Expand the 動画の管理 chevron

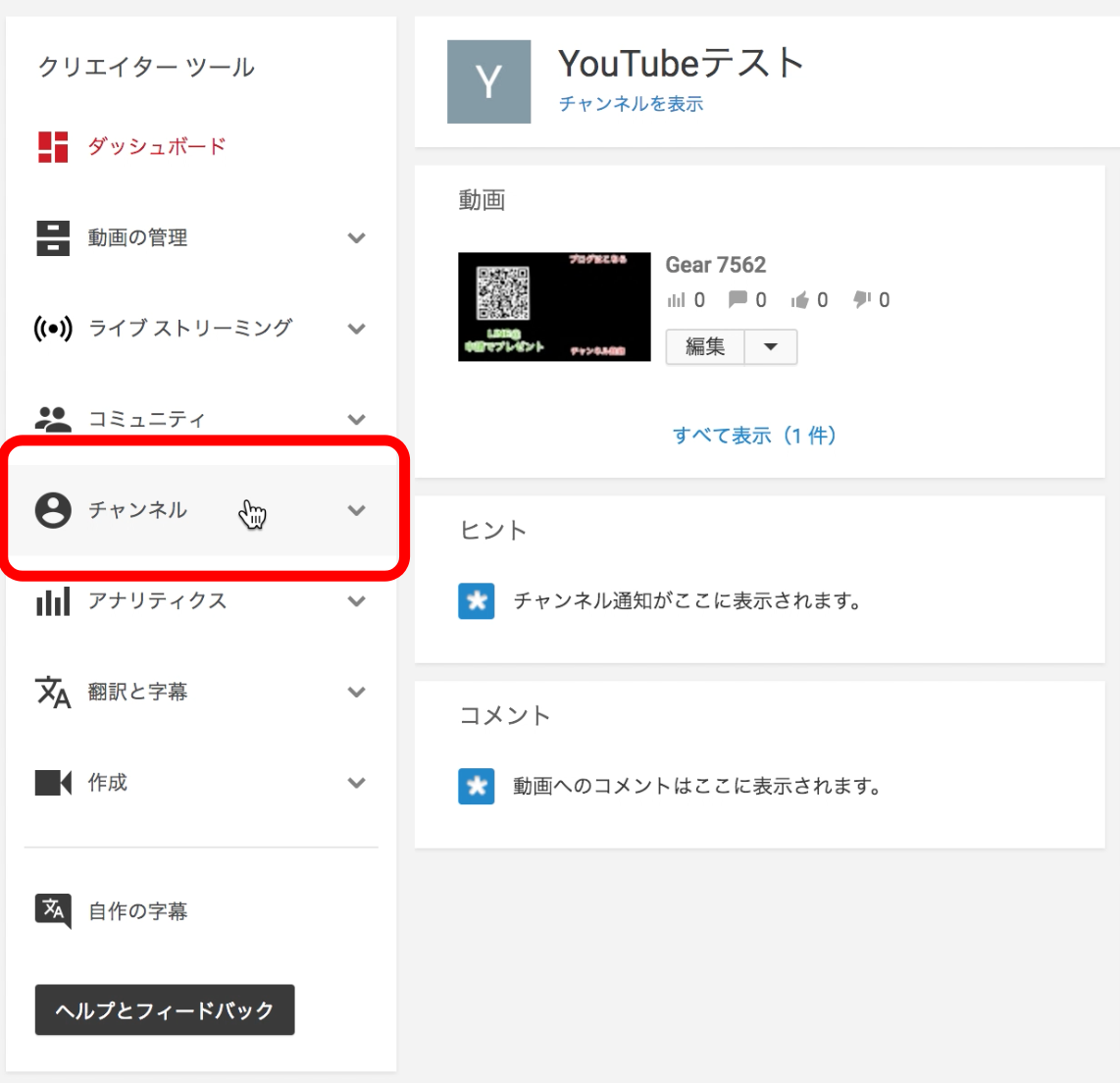[x=356, y=238]
